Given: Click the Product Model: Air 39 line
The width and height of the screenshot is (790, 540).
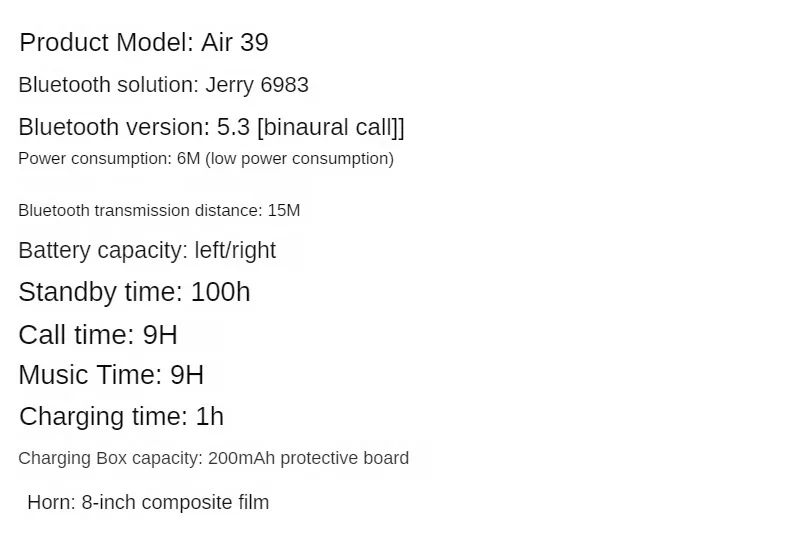Looking at the screenshot, I should pyautogui.click(x=144, y=42).
